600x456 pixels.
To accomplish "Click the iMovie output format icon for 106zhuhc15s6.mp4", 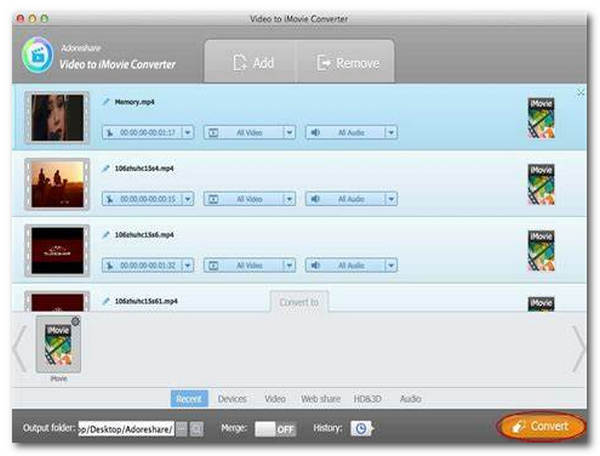I will coord(541,251).
